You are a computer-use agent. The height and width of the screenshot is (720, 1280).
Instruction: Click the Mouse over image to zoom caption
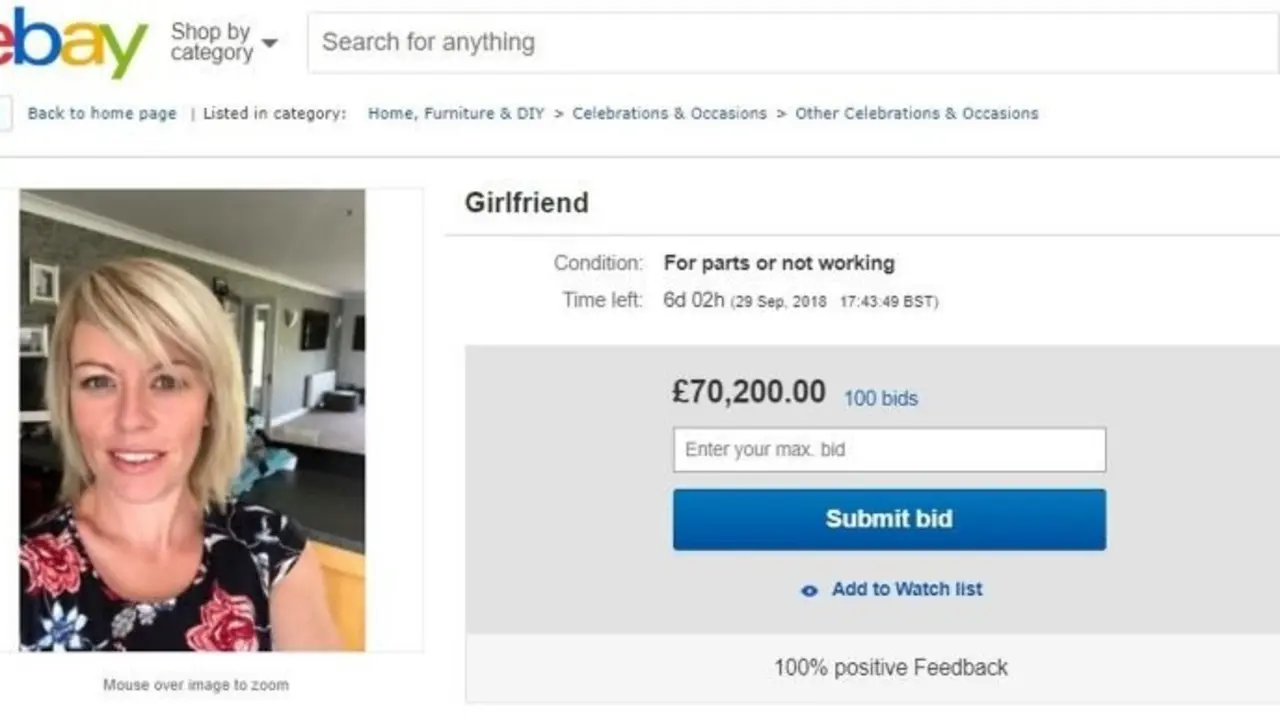click(195, 685)
